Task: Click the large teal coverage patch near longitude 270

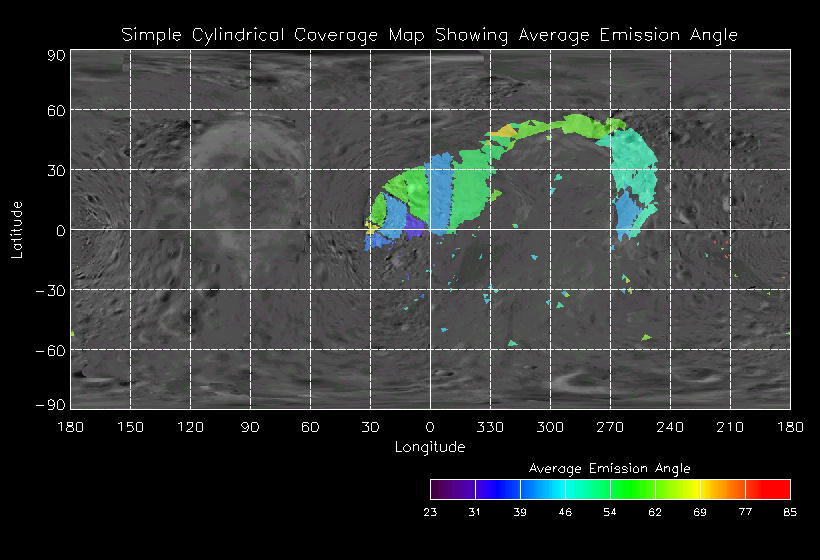Action: tap(635, 160)
